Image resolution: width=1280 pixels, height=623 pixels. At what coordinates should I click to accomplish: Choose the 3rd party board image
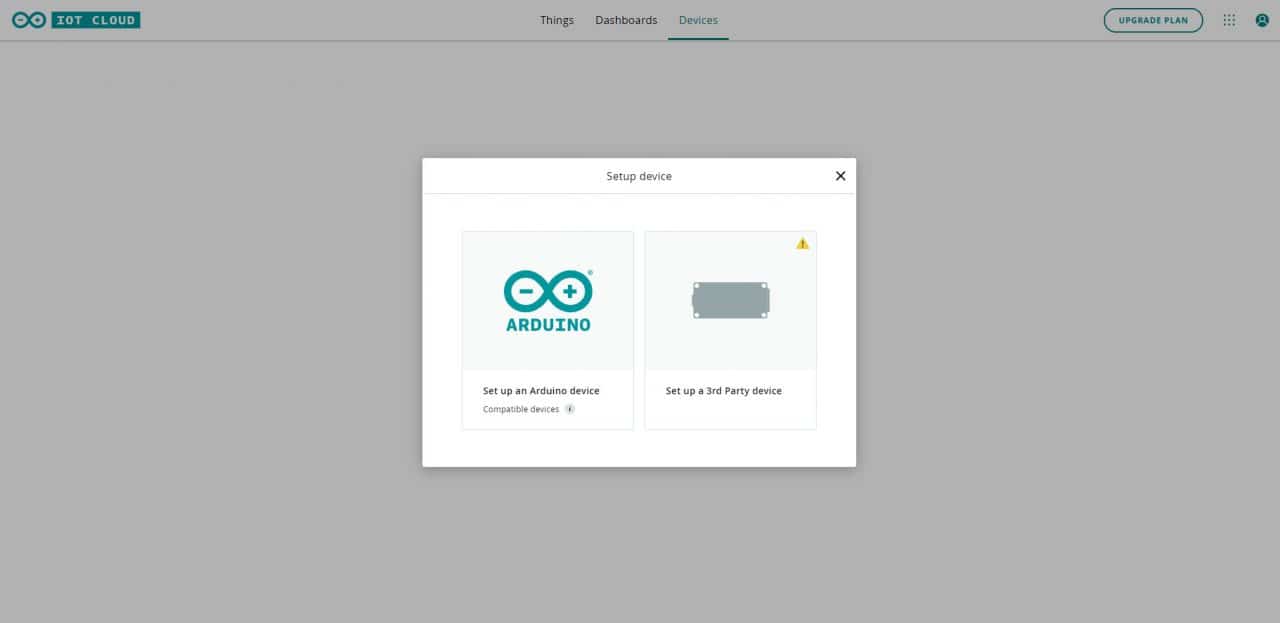(x=731, y=301)
